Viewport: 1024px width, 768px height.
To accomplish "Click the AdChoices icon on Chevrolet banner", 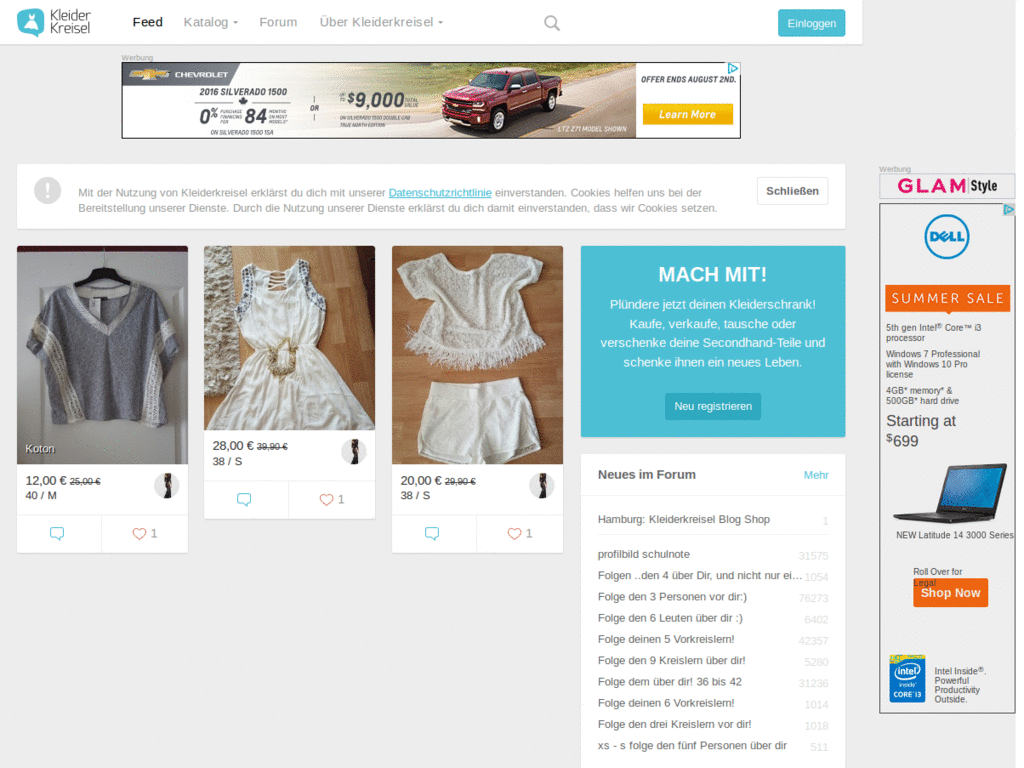I will [x=732, y=69].
